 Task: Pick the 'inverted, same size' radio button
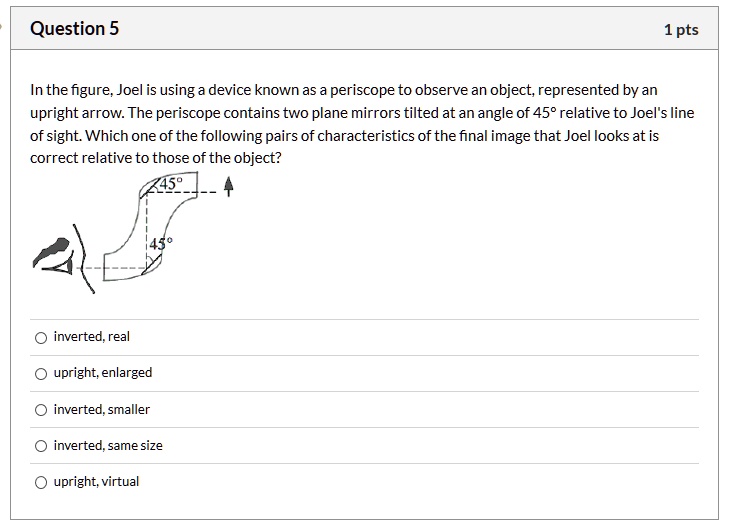pos(40,446)
